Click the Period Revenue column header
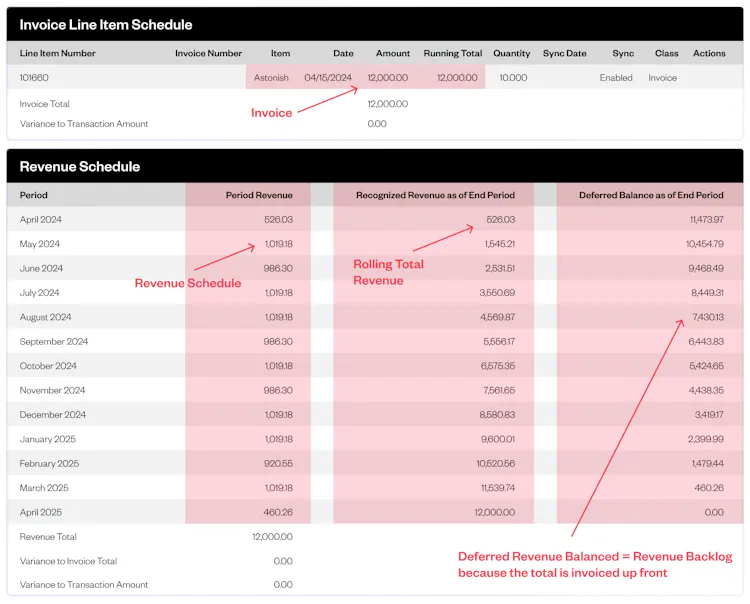Screen dimensions: 750x604 [259, 195]
